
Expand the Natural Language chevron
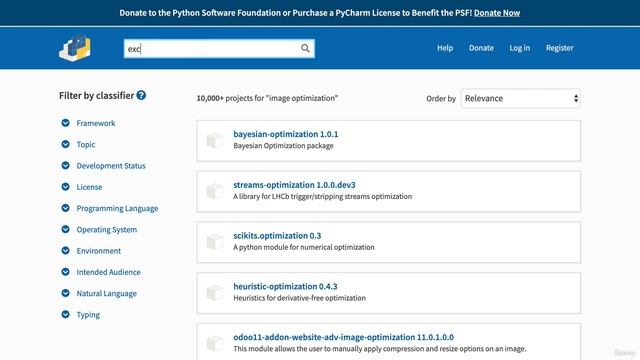pyautogui.click(x=65, y=293)
